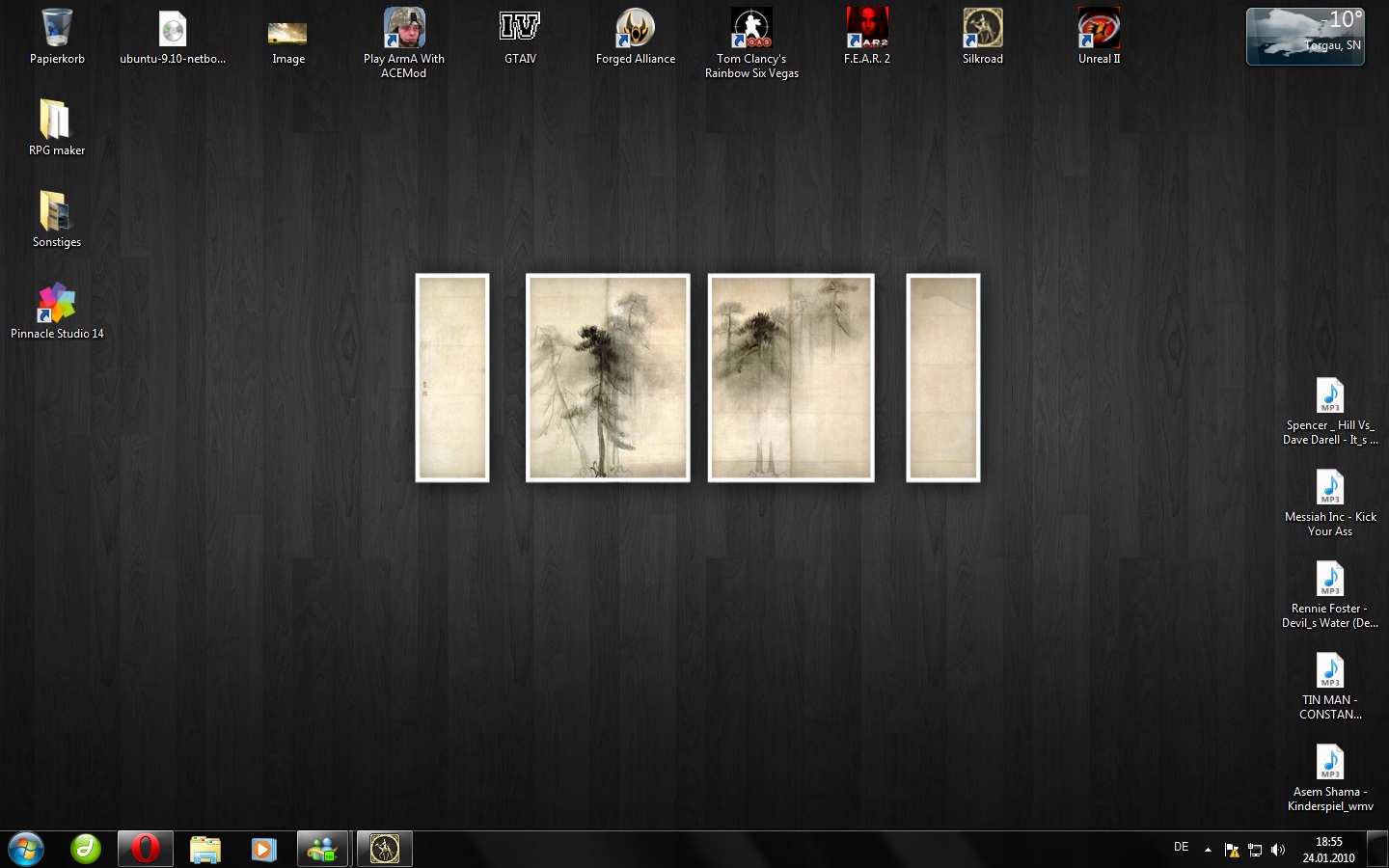
Task: Open the Sonstiges folder
Action: (x=57, y=220)
